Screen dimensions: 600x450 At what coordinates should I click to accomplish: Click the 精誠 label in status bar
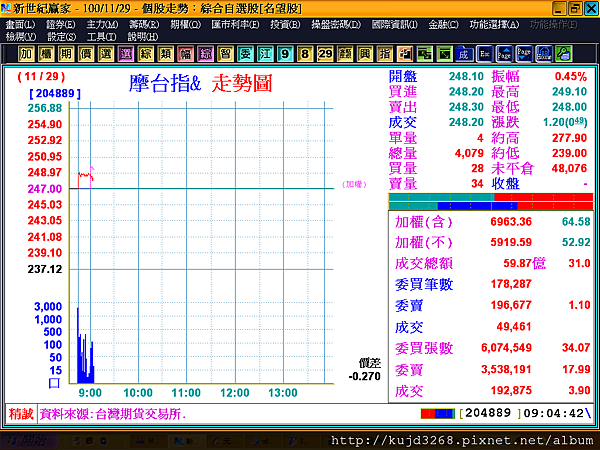point(21,414)
